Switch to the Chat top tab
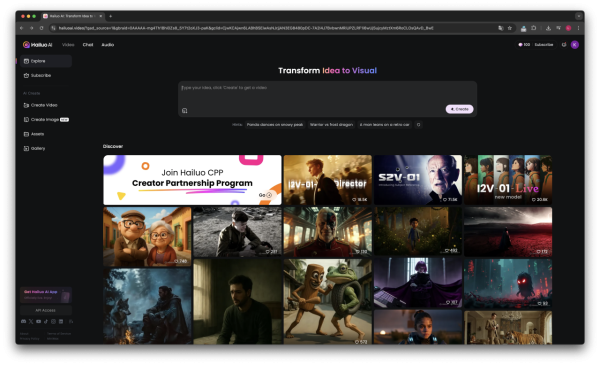Screen dimensions: 600x365 pyautogui.click(x=88, y=45)
